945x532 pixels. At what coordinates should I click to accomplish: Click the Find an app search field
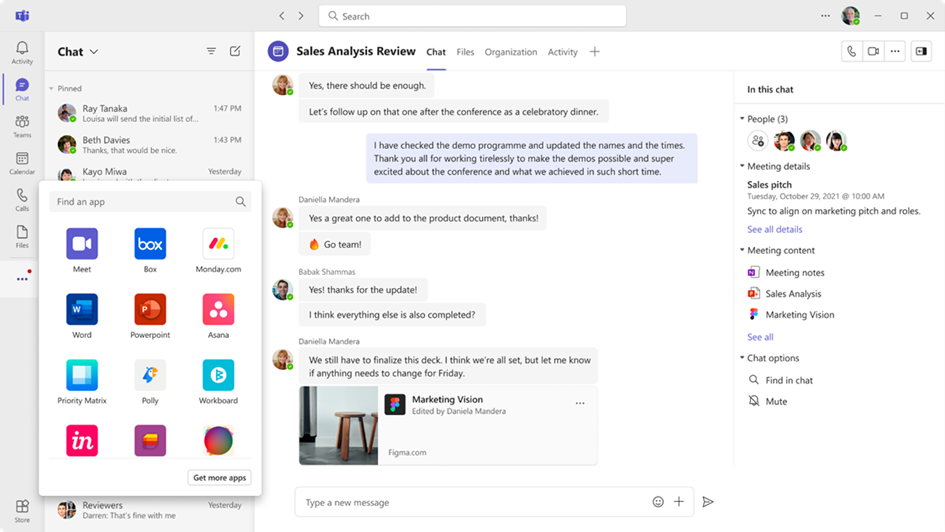pos(140,202)
